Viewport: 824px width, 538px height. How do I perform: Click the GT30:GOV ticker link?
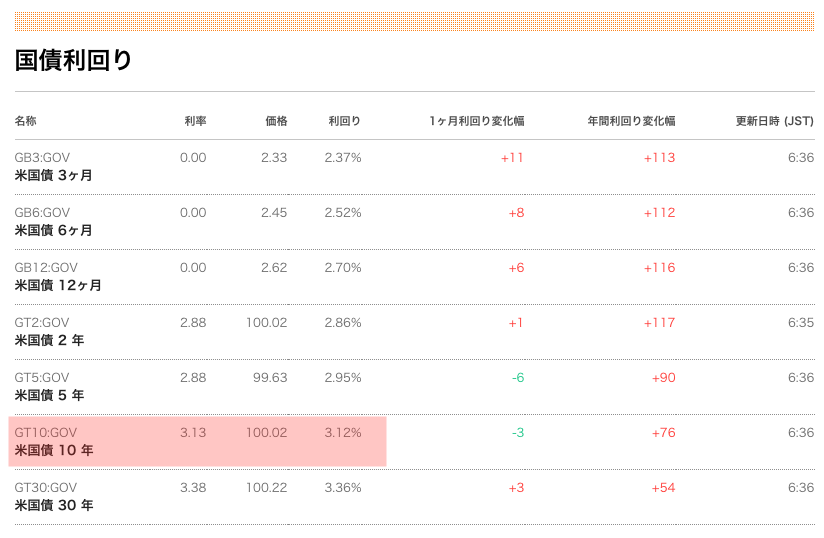(x=46, y=488)
